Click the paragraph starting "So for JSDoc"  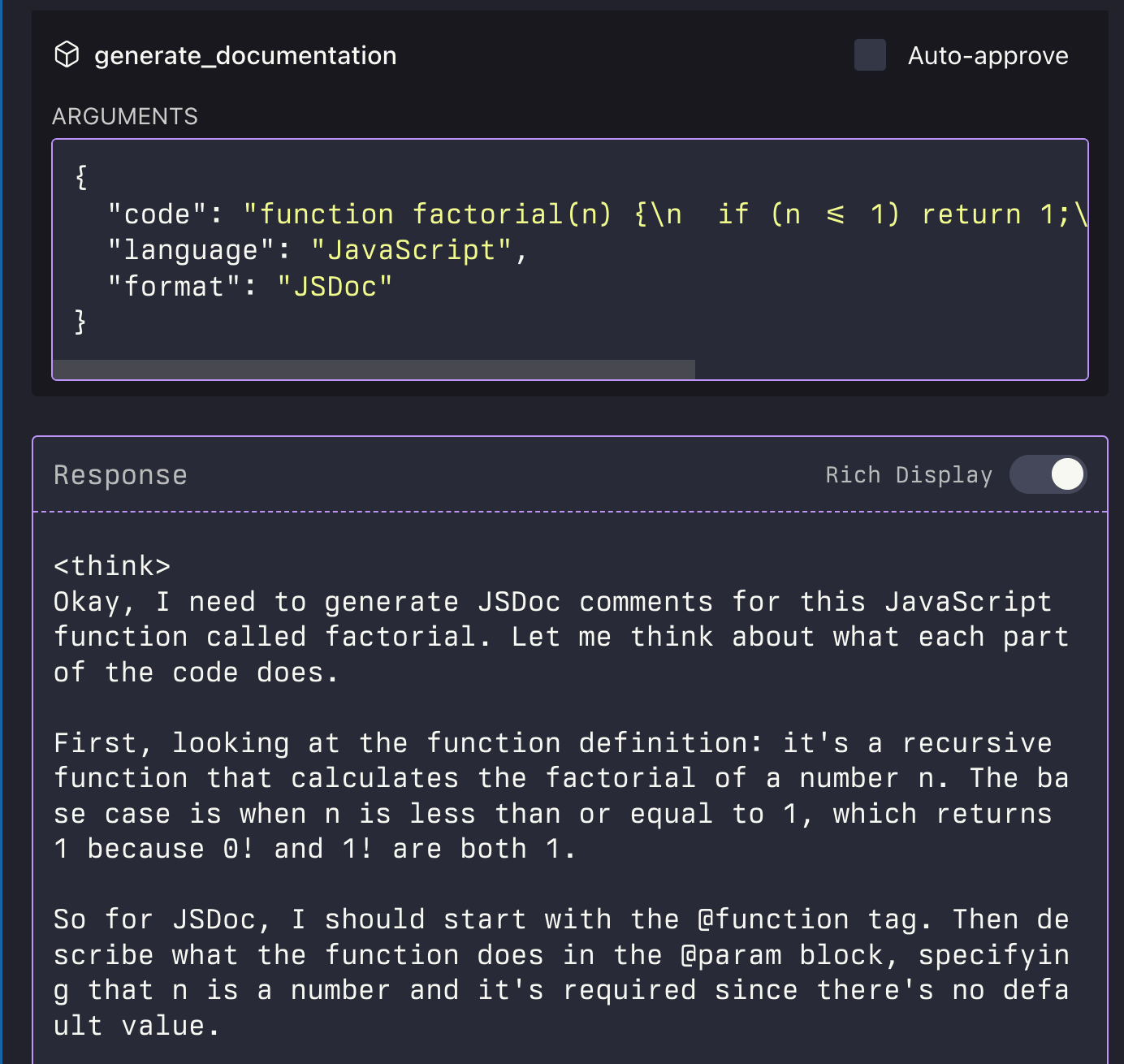[x=560, y=972]
